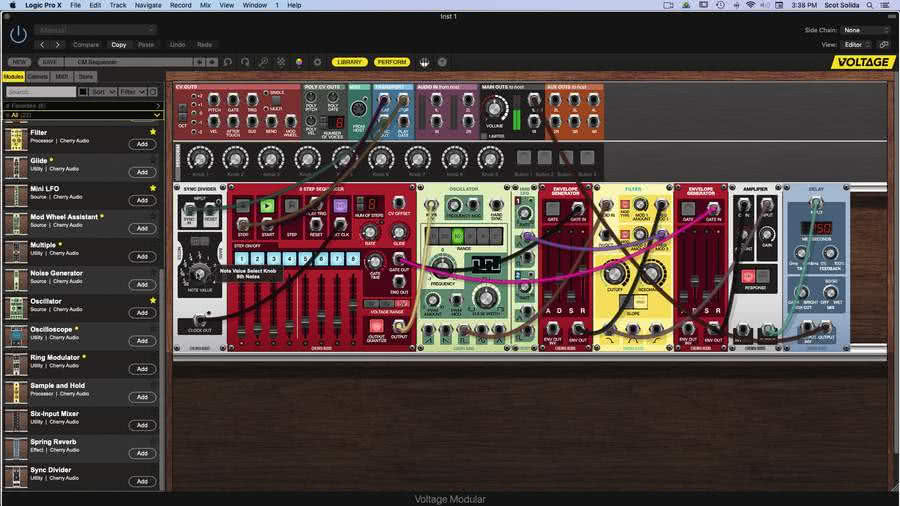Open the Sort dropdown
The height and width of the screenshot is (506, 900).
[x=103, y=92]
